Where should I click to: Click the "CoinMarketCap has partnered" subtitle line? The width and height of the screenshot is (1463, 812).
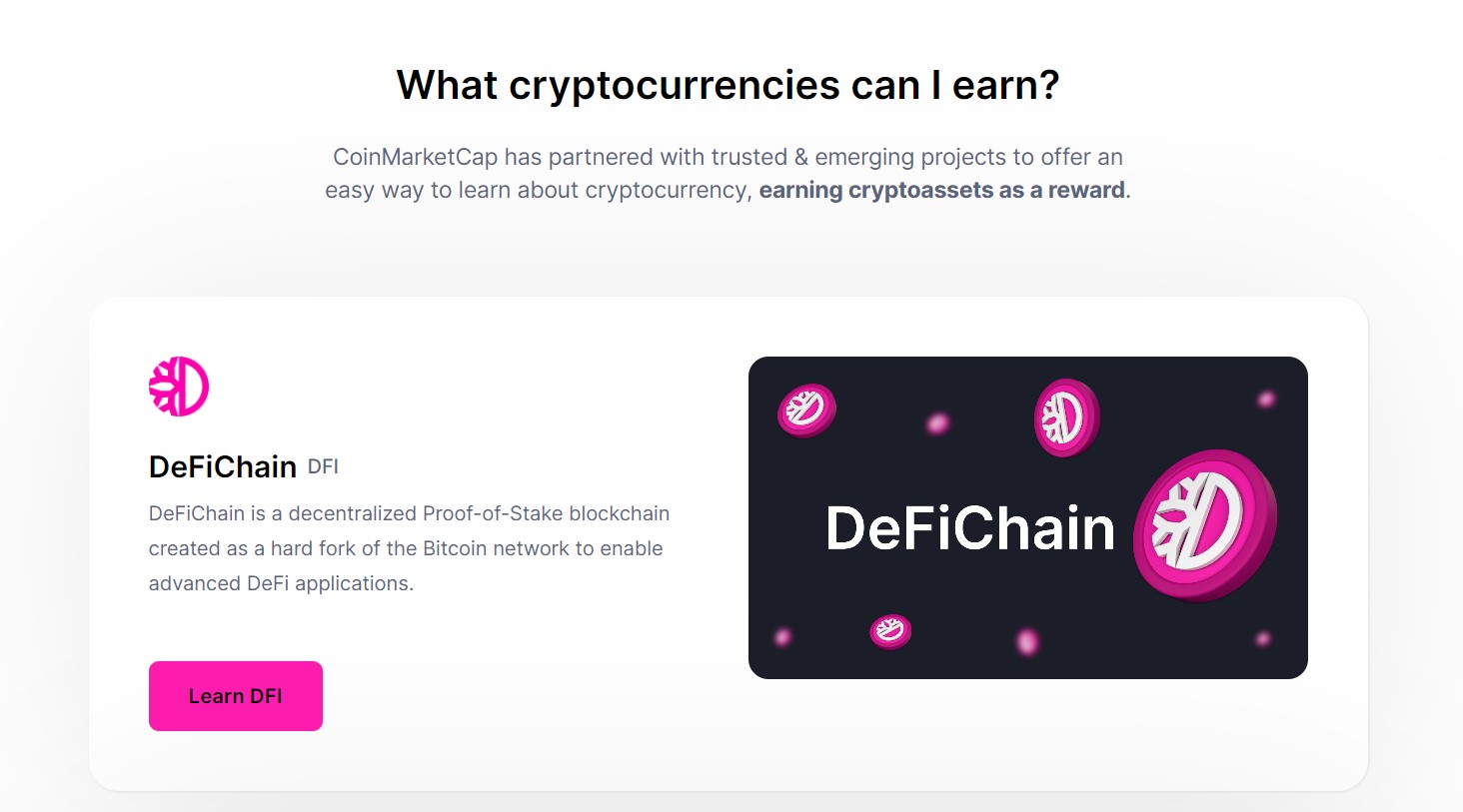[728, 157]
